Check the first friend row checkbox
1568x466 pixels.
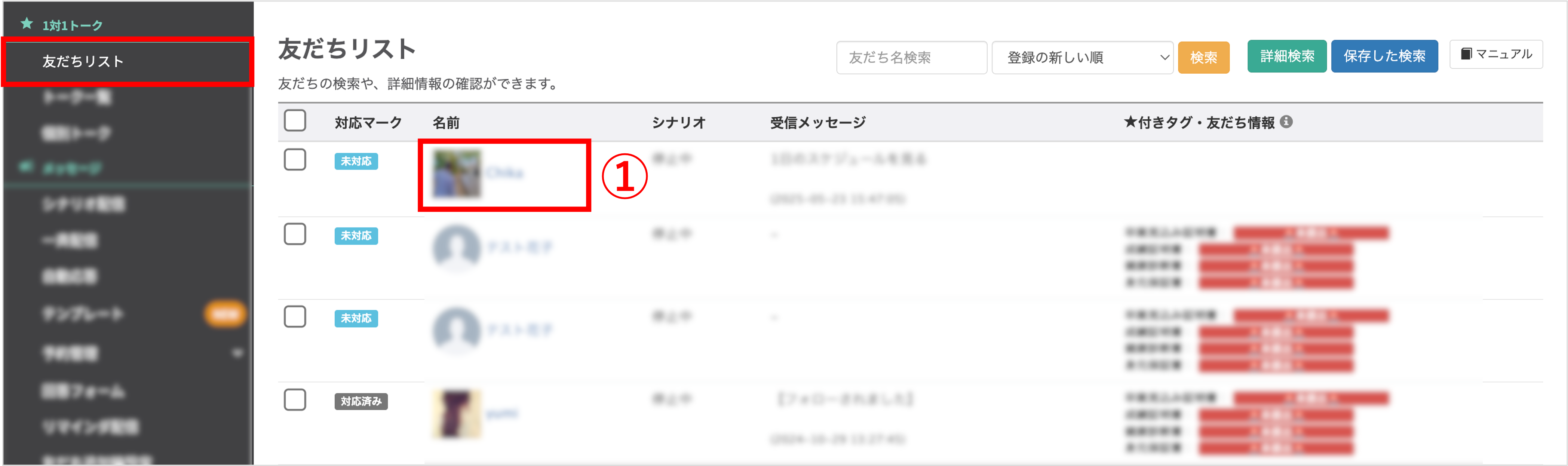click(295, 160)
